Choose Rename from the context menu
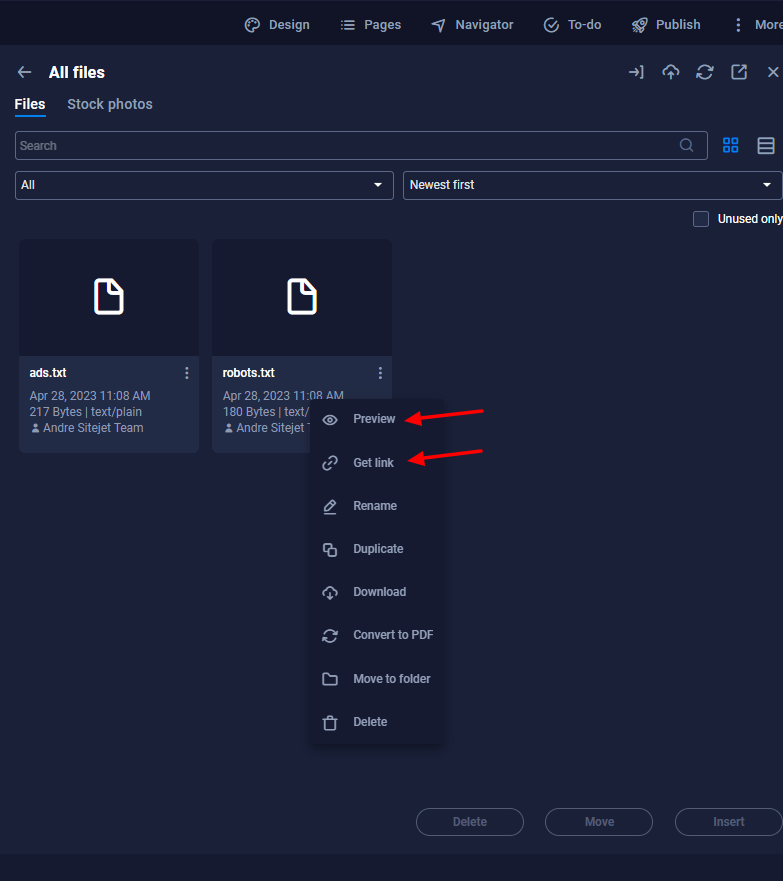The width and height of the screenshot is (783, 881). coord(375,506)
